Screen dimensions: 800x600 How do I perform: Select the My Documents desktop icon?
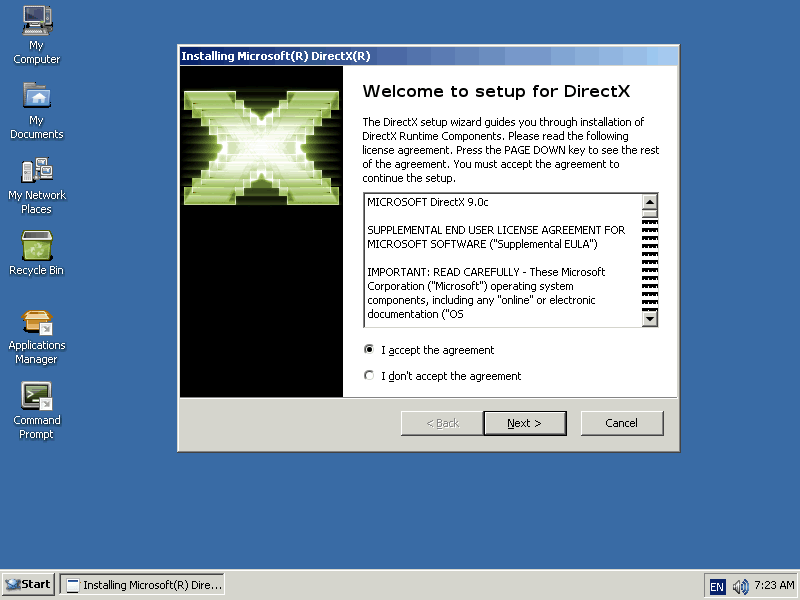tap(37, 110)
